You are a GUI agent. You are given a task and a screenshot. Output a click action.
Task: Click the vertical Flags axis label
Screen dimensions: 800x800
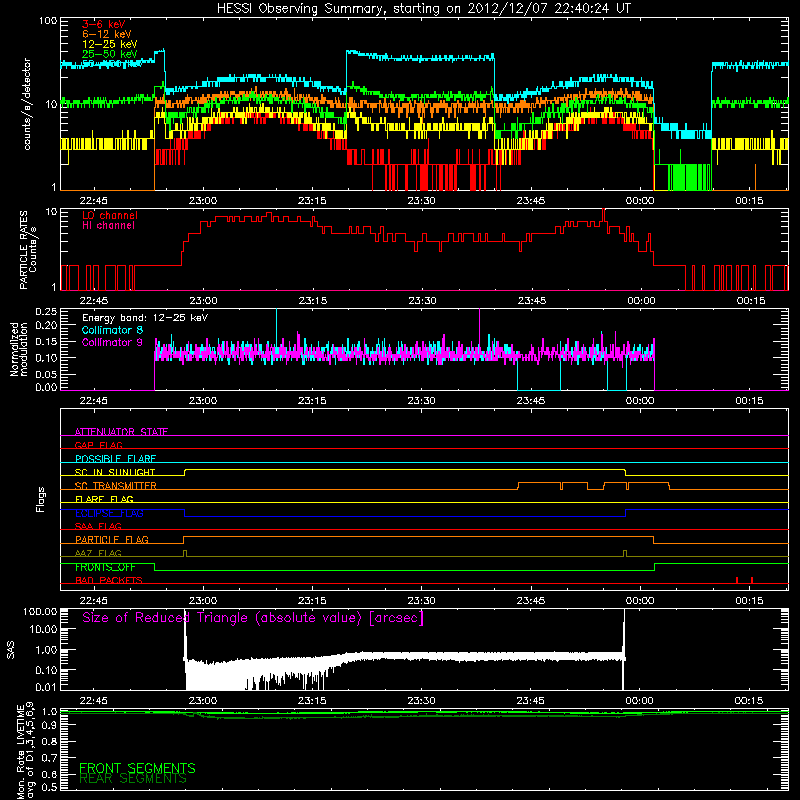41,499
